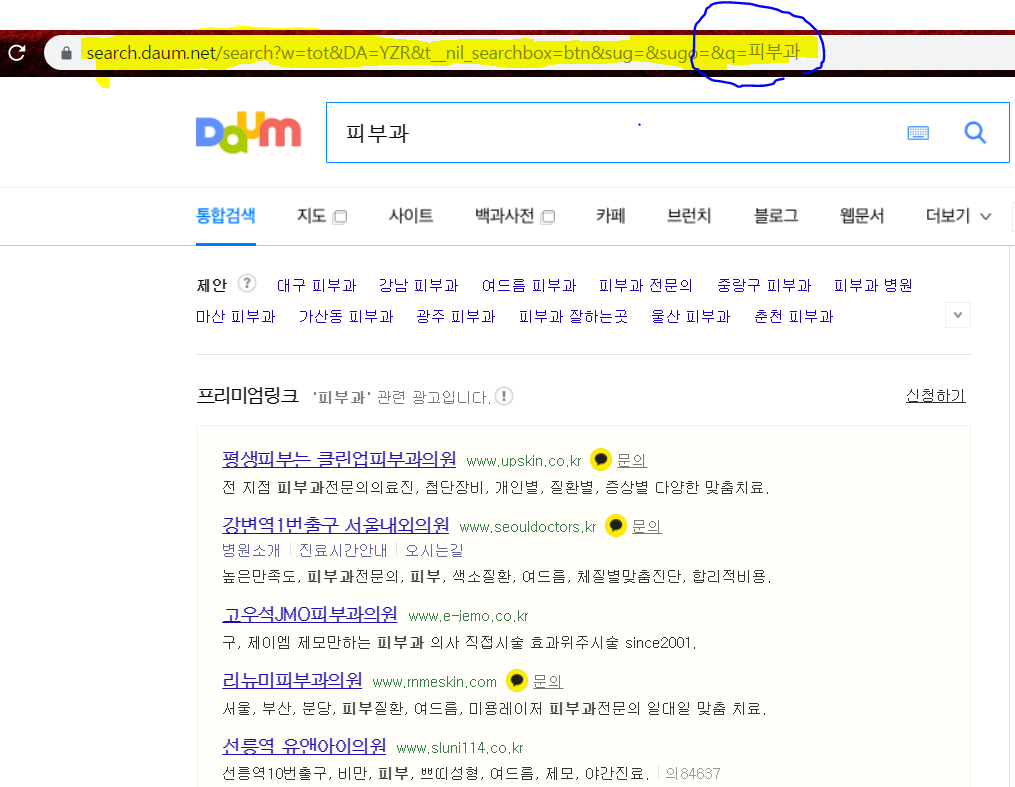
Task: Search suggestion 대구 피부과
Action: coord(317,285)
